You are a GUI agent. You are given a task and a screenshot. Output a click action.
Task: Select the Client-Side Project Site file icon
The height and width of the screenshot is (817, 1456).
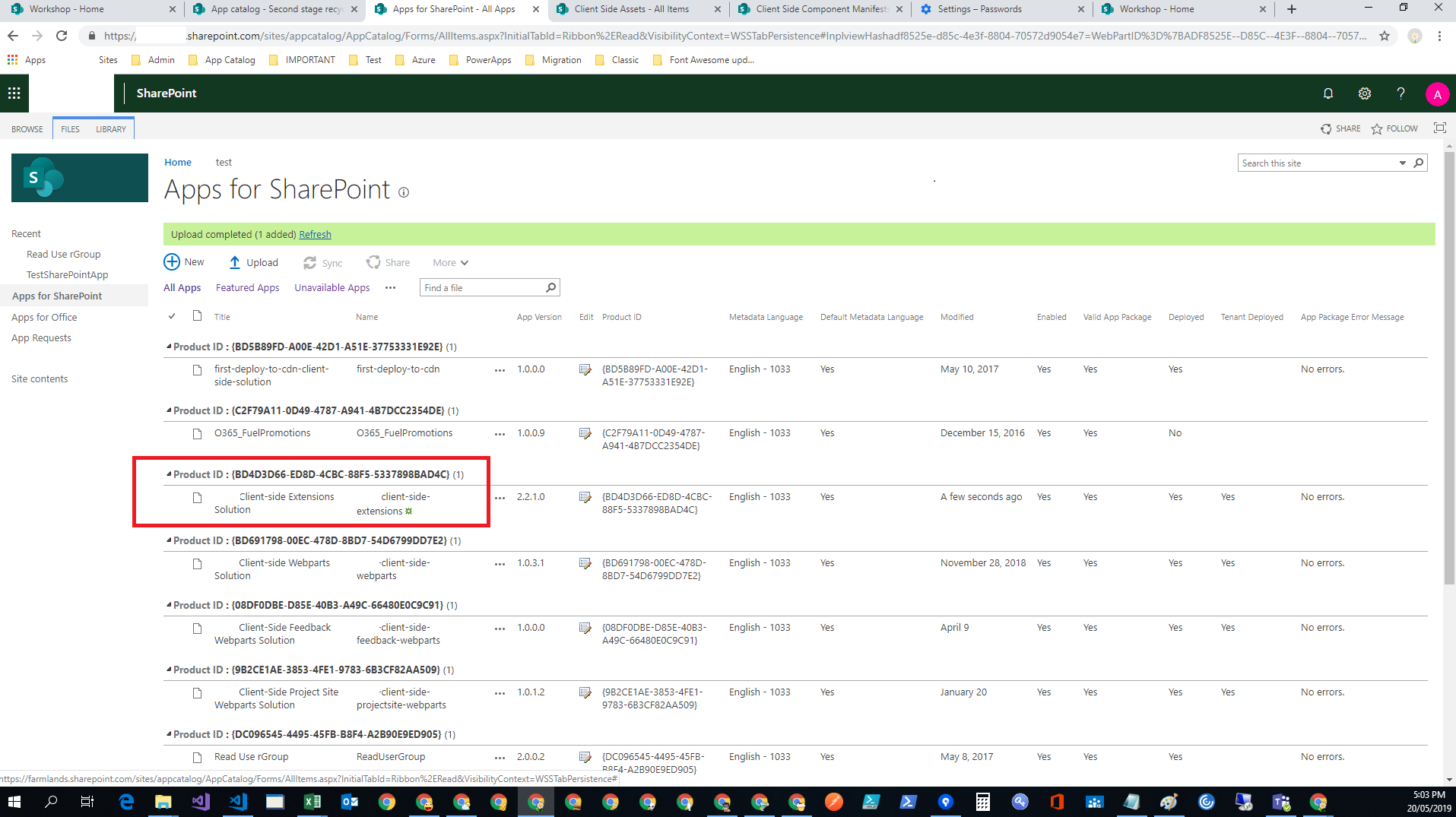pyautogui.click(x=197, y=693)
